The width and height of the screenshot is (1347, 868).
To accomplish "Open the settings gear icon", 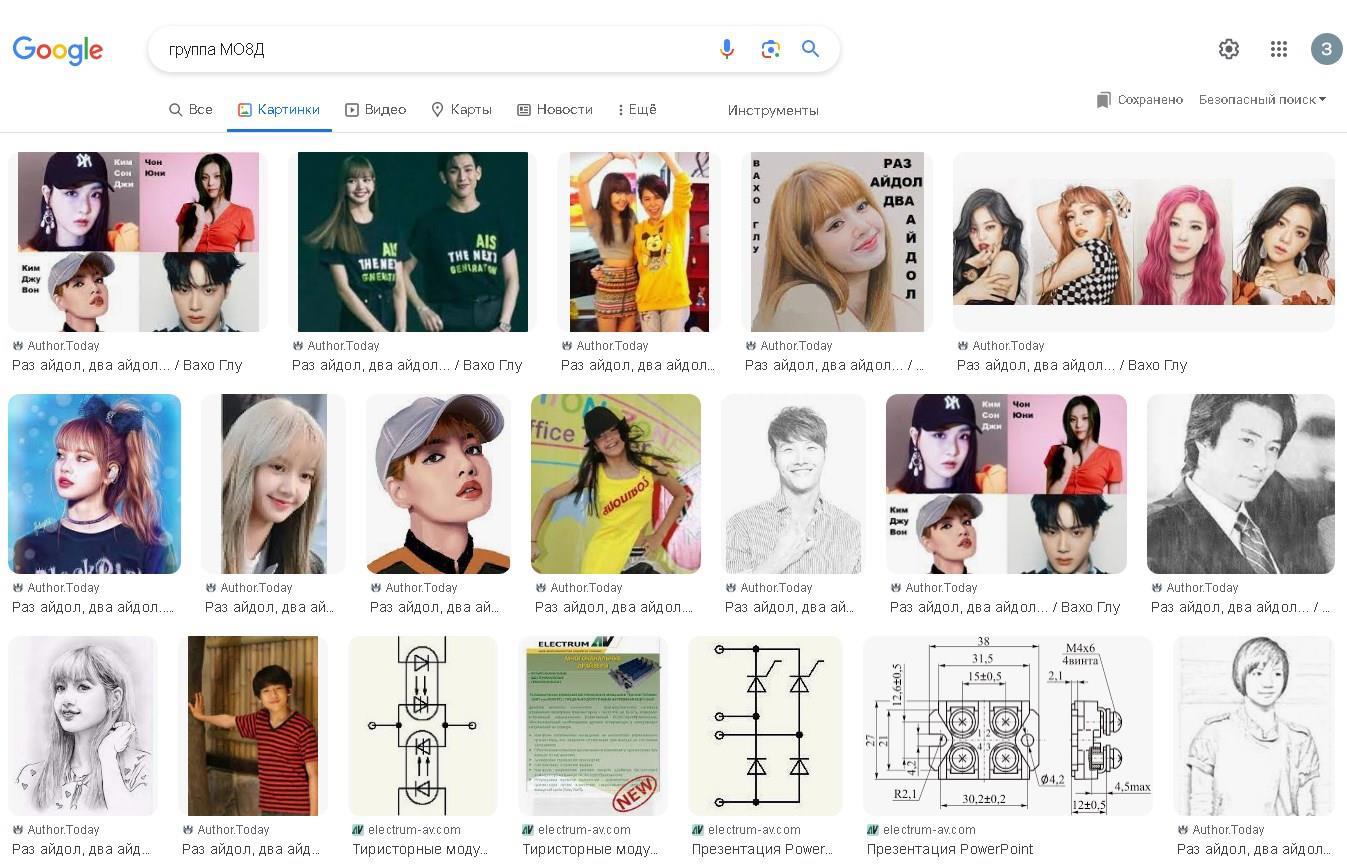I will [1229, 49].
